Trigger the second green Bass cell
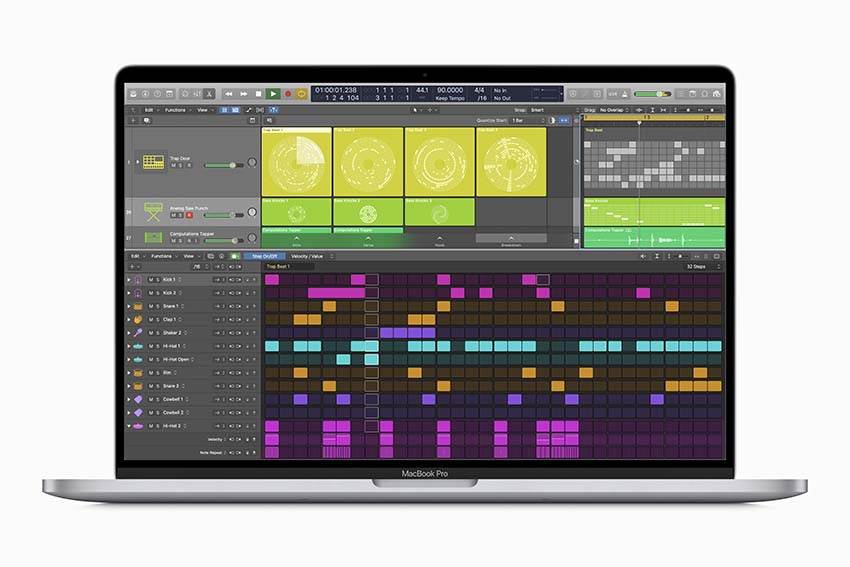Viewport: 850px width, 567px height. pyautogui.click(x=368, y=212)
